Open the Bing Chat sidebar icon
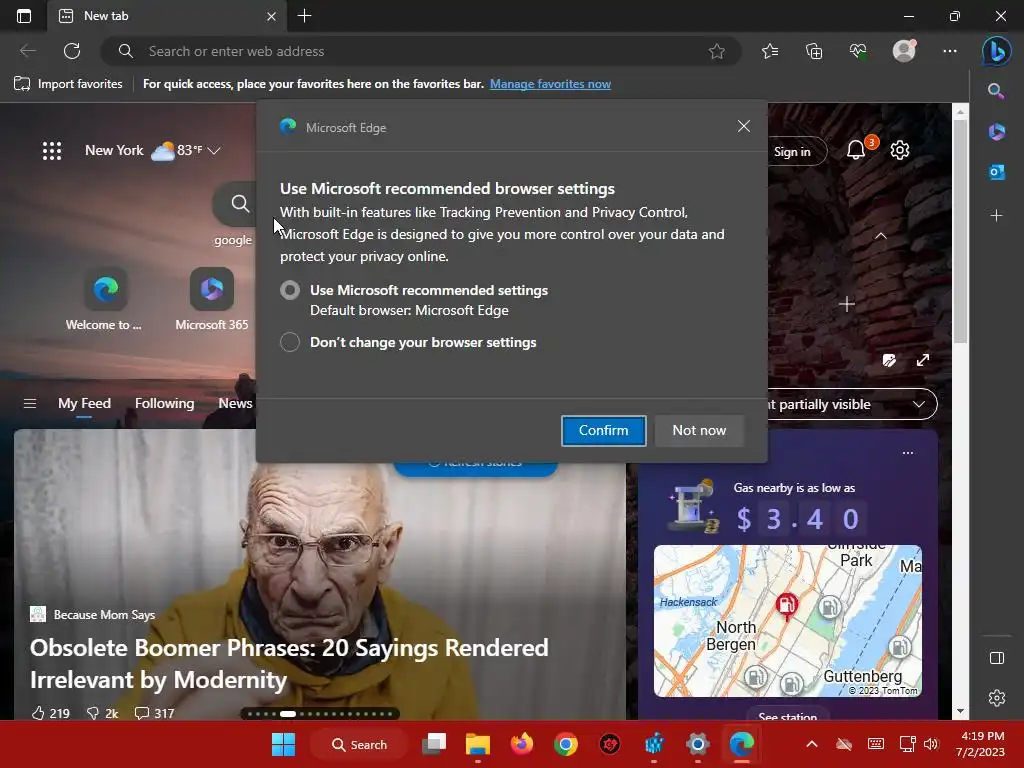Screen dimensions: 1024x768 [996, 51]
